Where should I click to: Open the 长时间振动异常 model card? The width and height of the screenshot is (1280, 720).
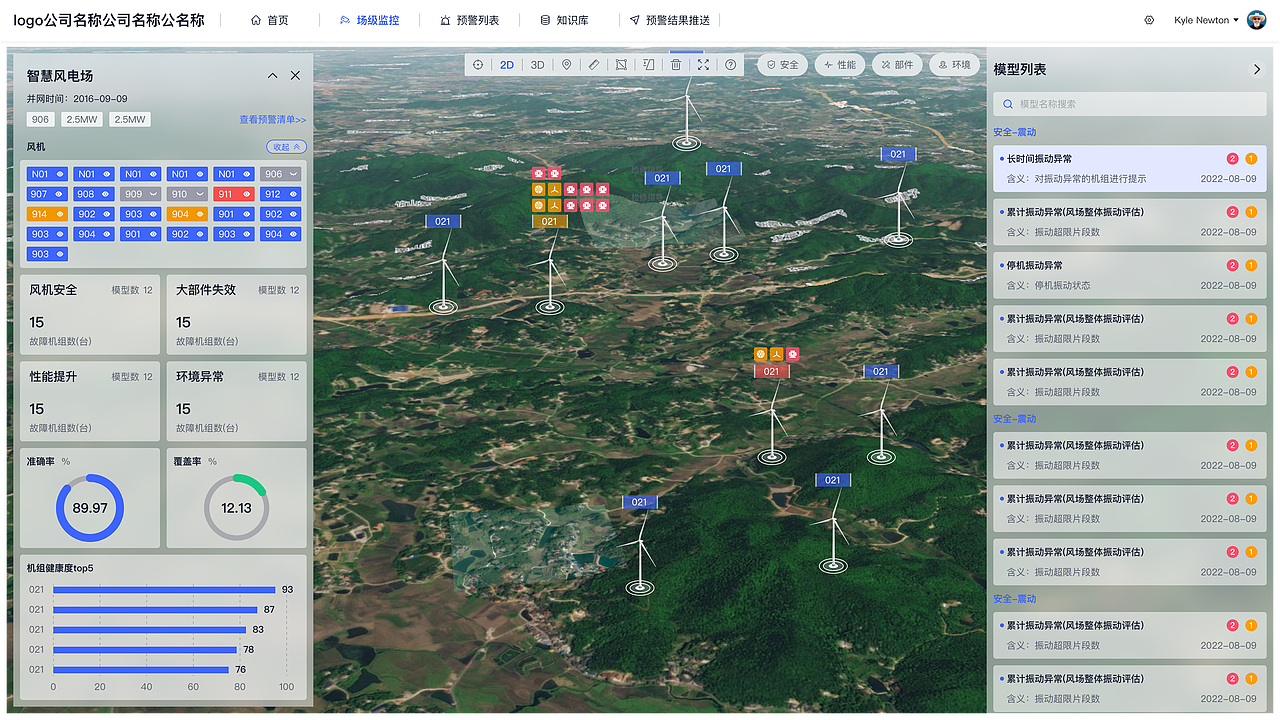[x=1129, y=168]
